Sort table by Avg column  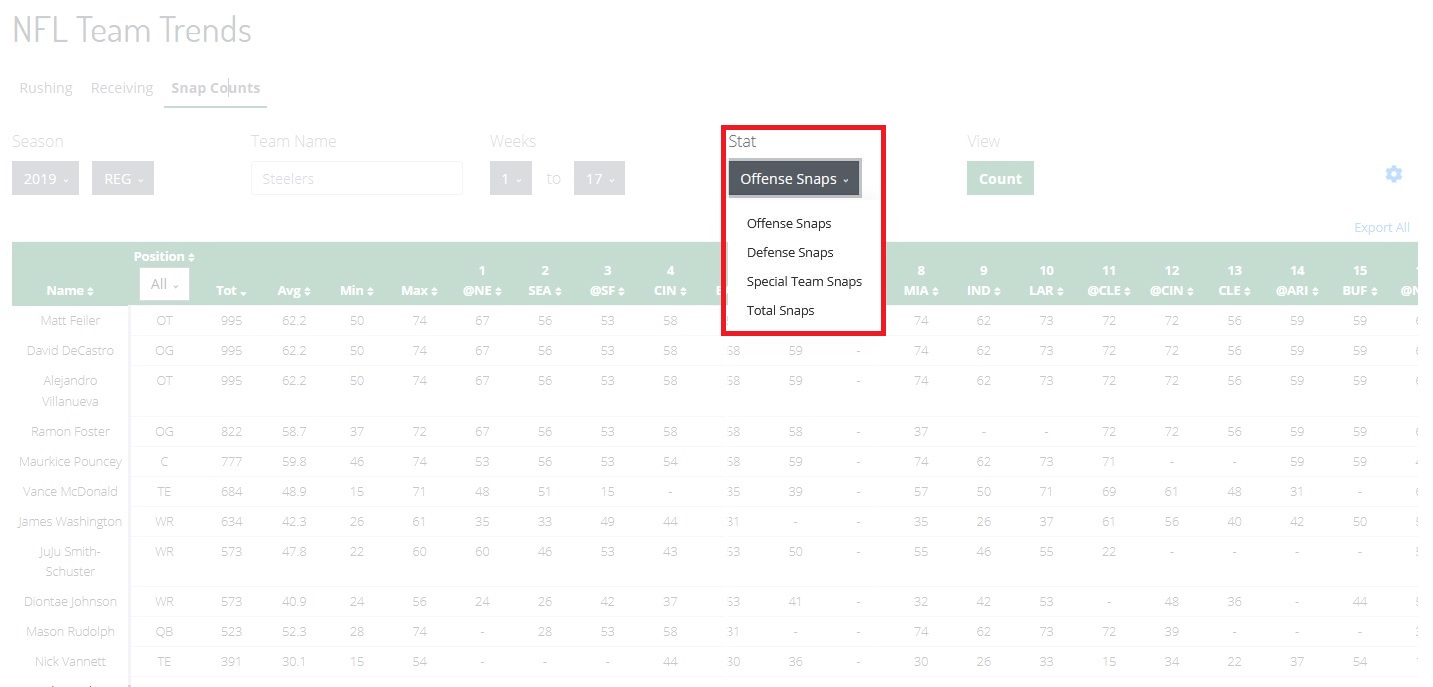point(294,290)
